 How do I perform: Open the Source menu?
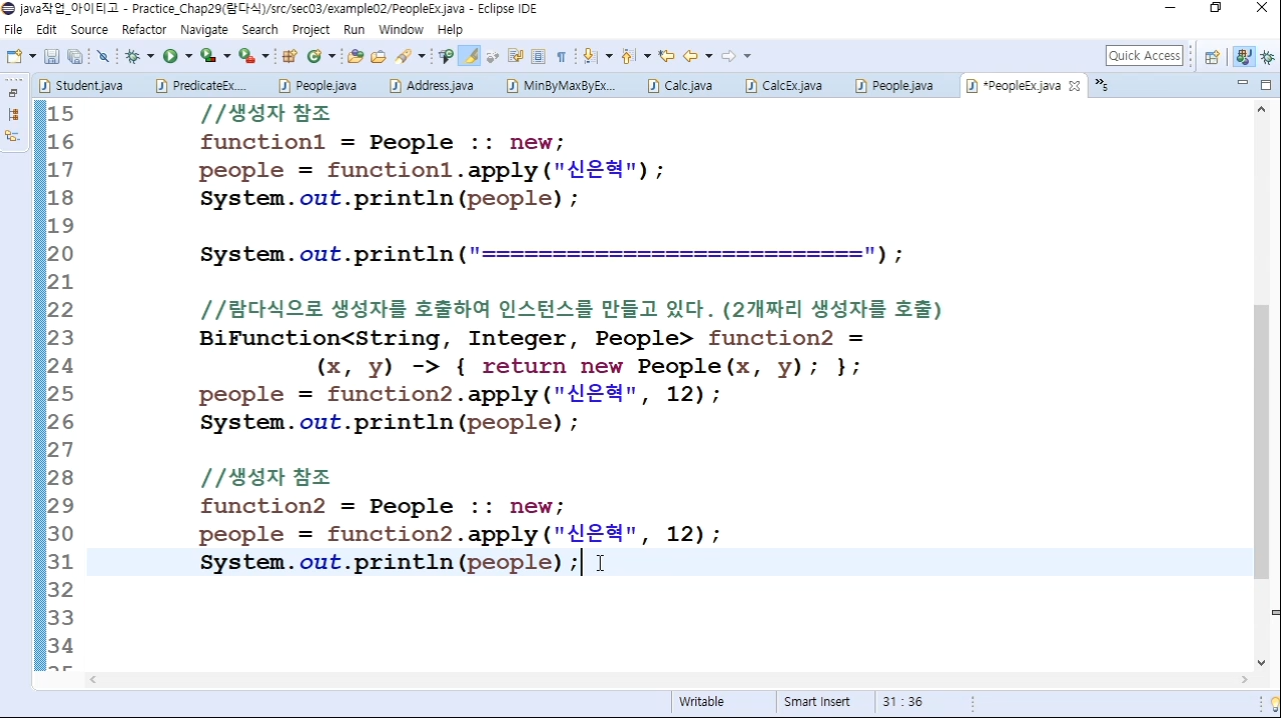pos(89,30)
